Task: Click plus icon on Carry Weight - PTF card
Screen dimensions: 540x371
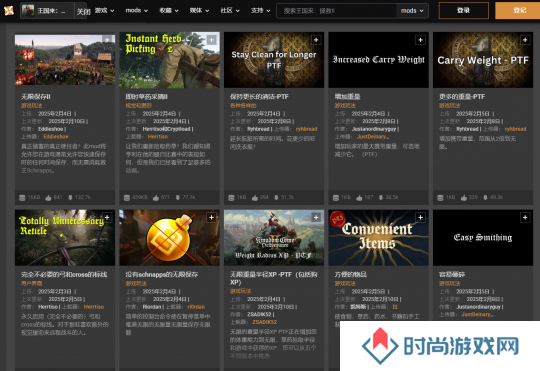Action: point(525,40)
